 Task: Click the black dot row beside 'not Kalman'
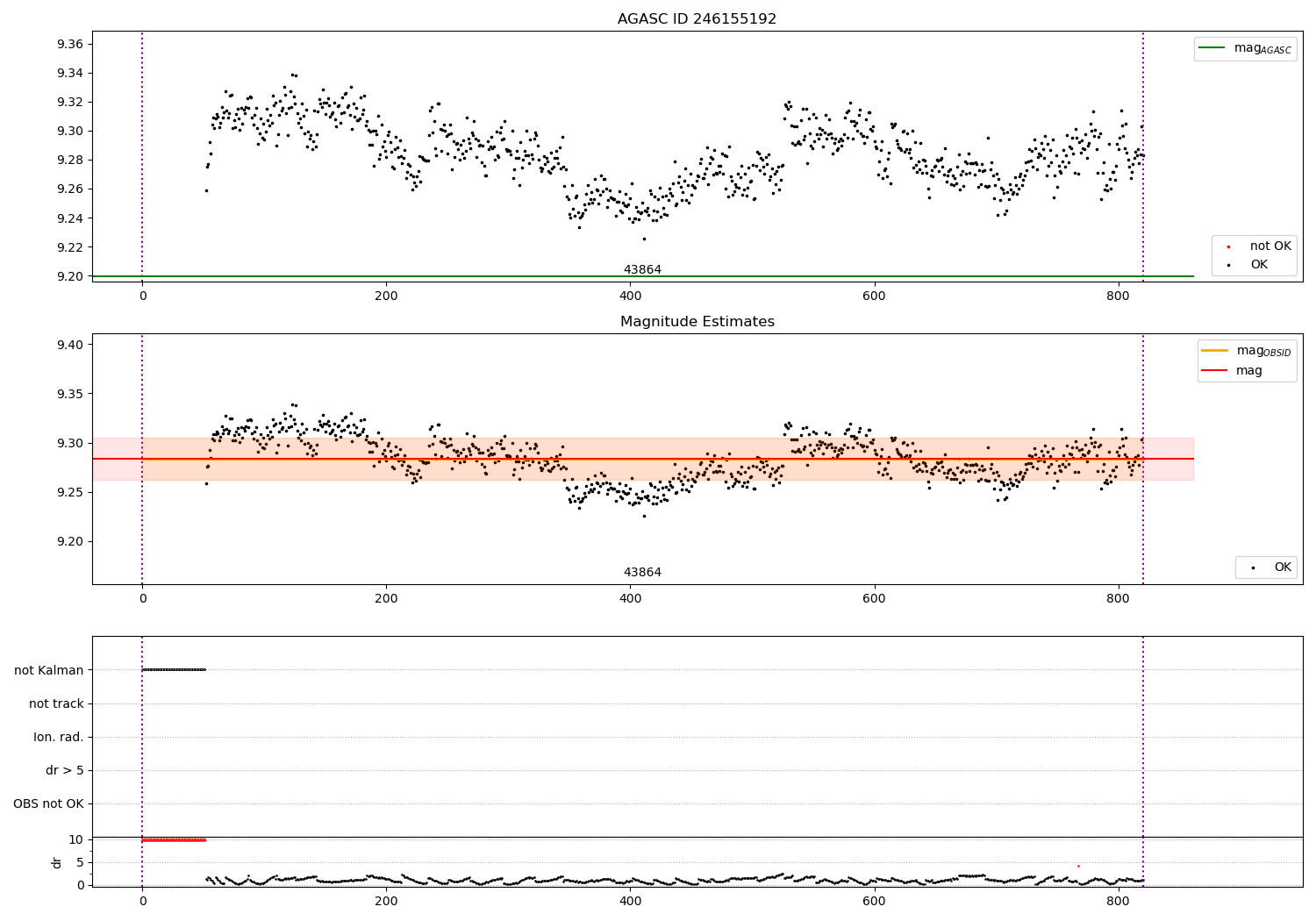tap(174, 670)
